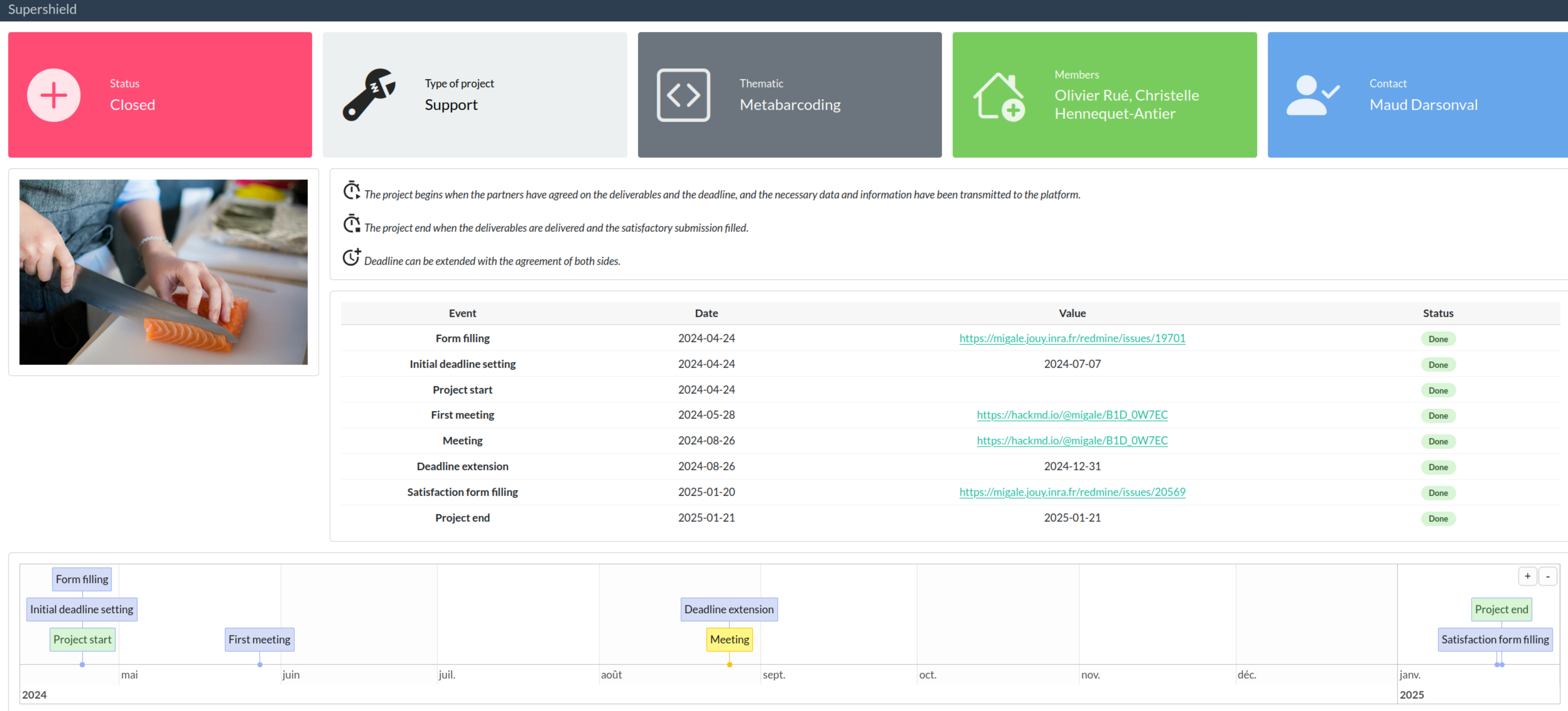This screenshot has height=711, width=1568.
Task: Click contact name Maud Darsonval
Action: pos(1423,105)
